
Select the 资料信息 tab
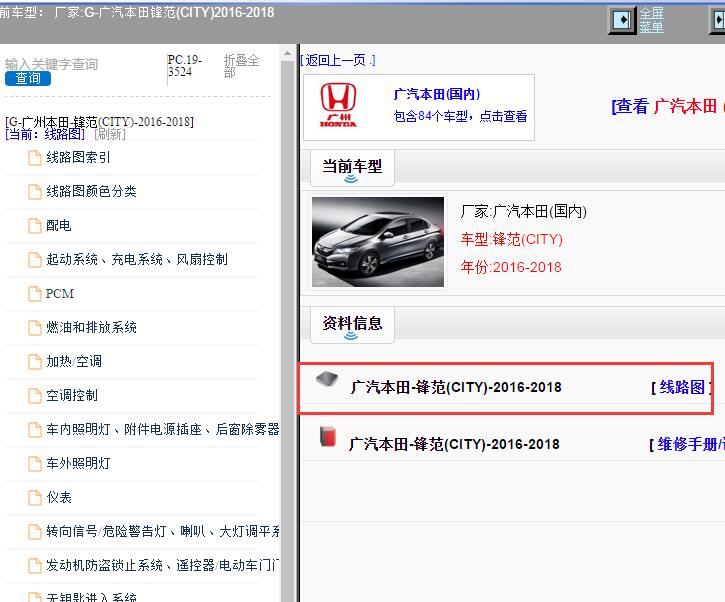pyautogui.click(x=352, y=324)
